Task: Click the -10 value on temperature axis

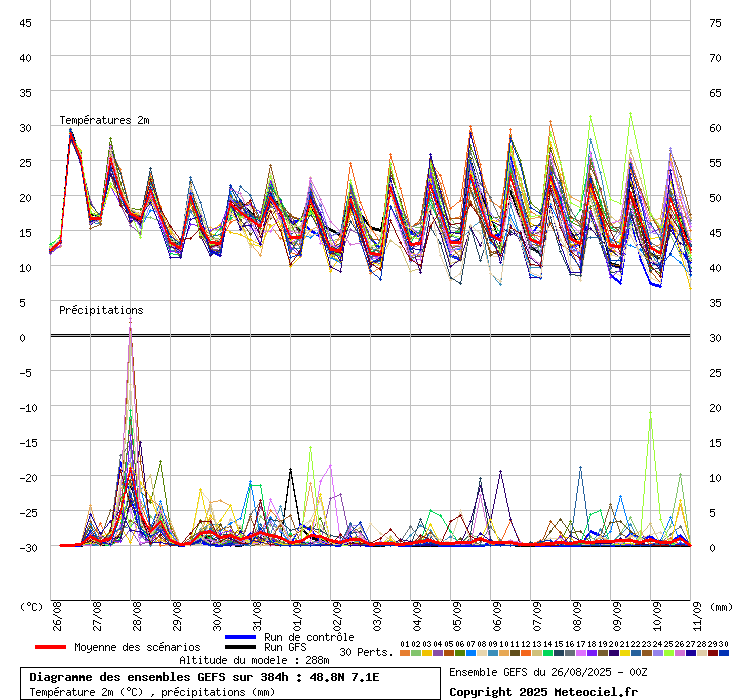Action: [x=28, y=408]
